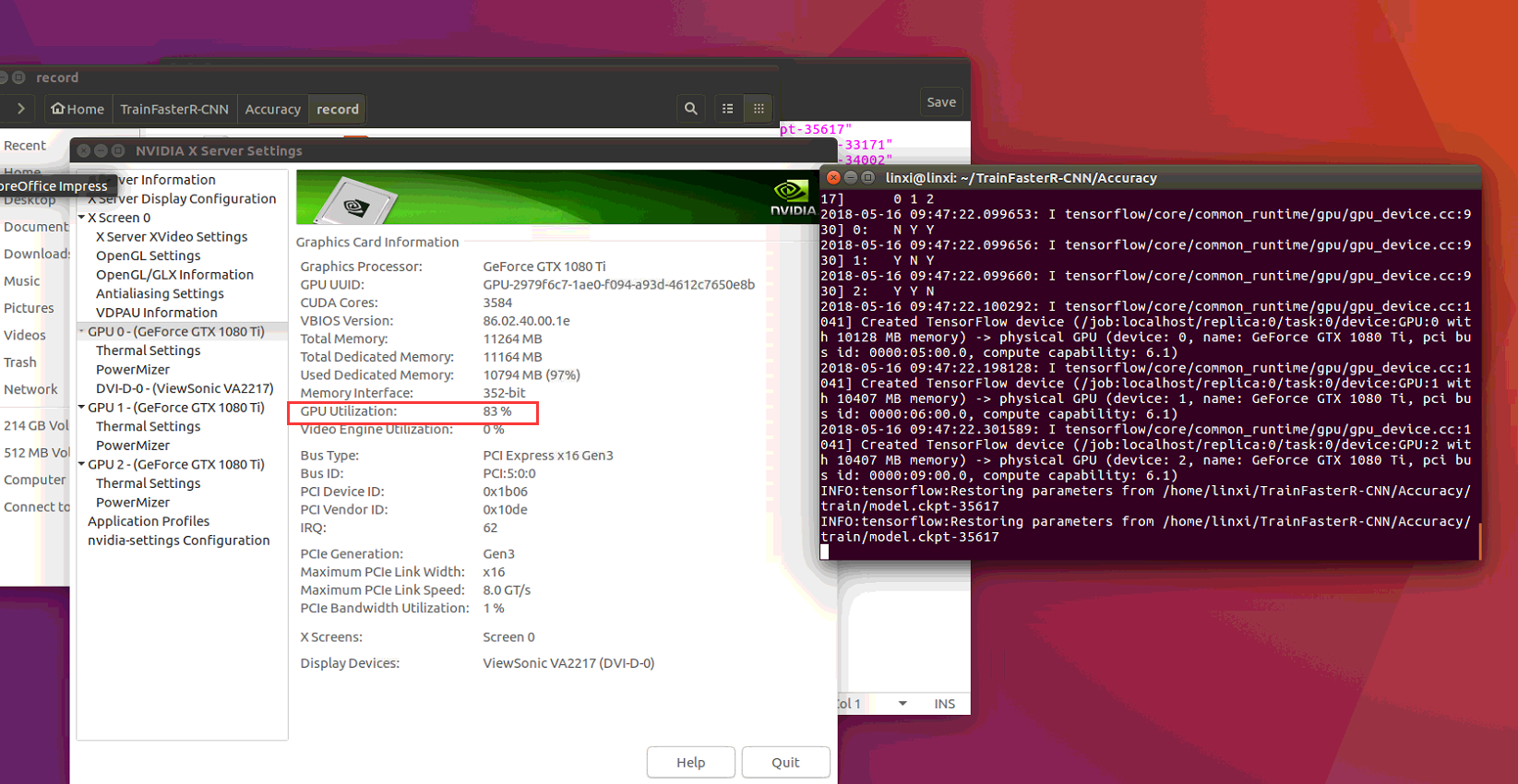
Task: Click the Save button in the editor
Action: point(941,102)
